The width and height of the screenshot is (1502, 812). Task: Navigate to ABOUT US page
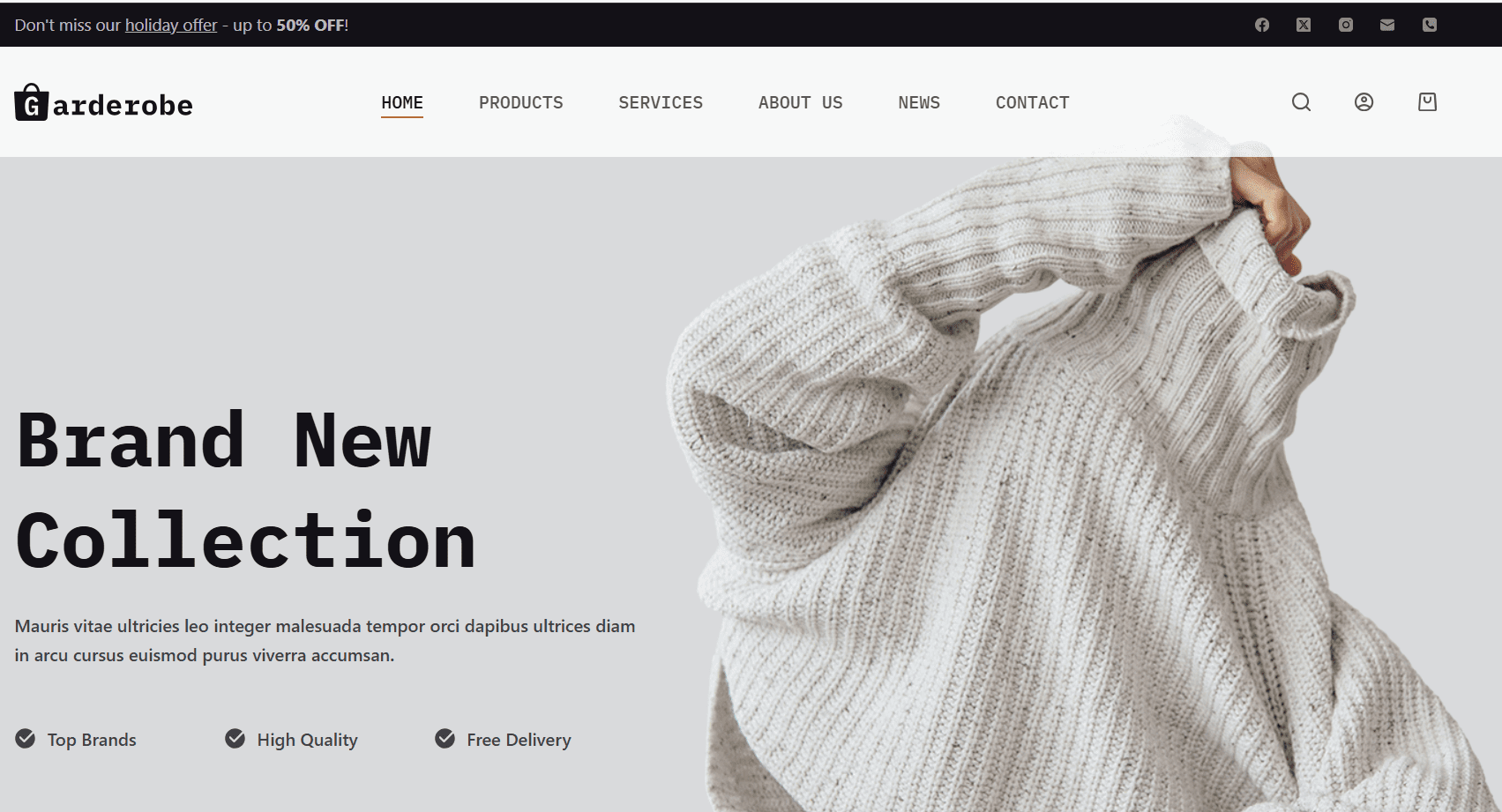click(x=801, y=102)
